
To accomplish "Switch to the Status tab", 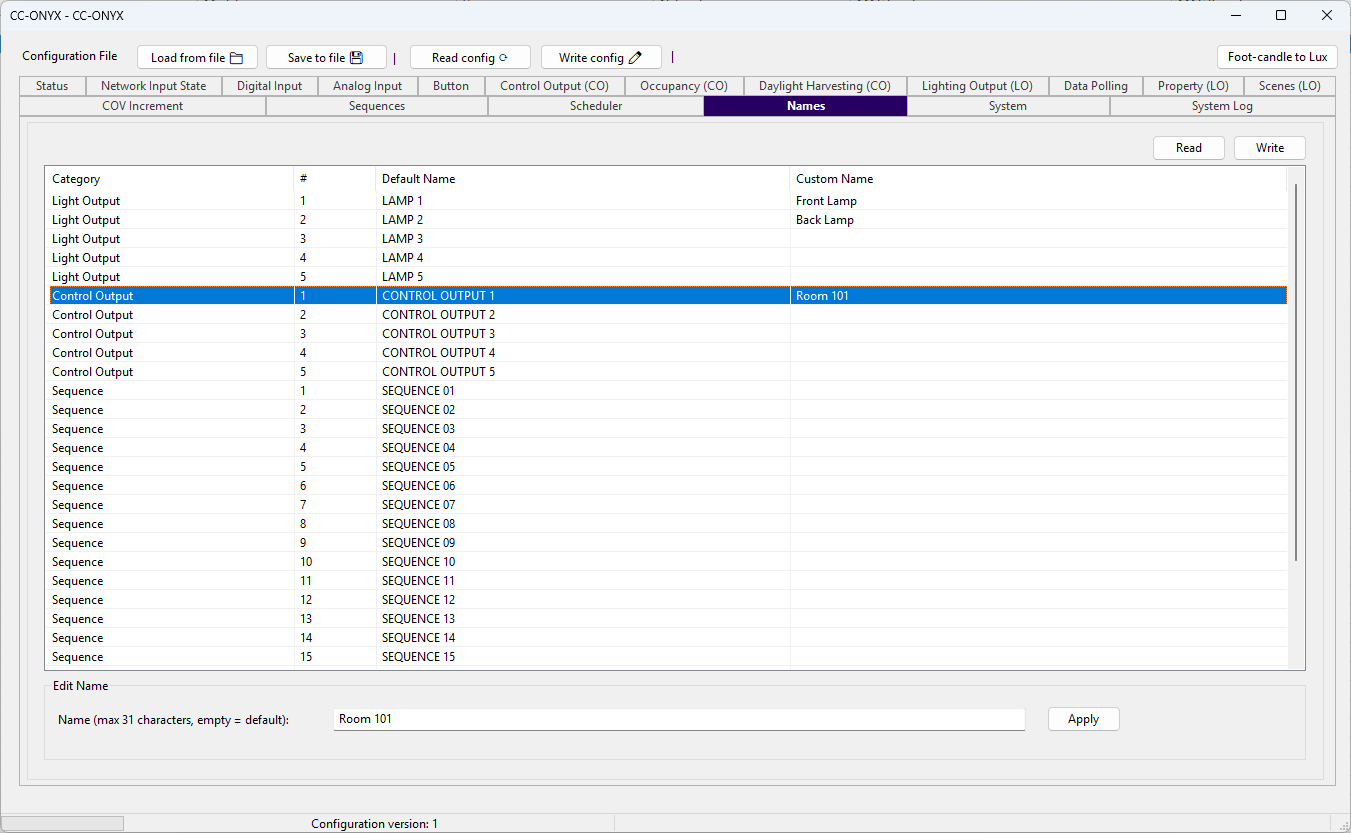I will pyautogui.click(x=52, y=86).
